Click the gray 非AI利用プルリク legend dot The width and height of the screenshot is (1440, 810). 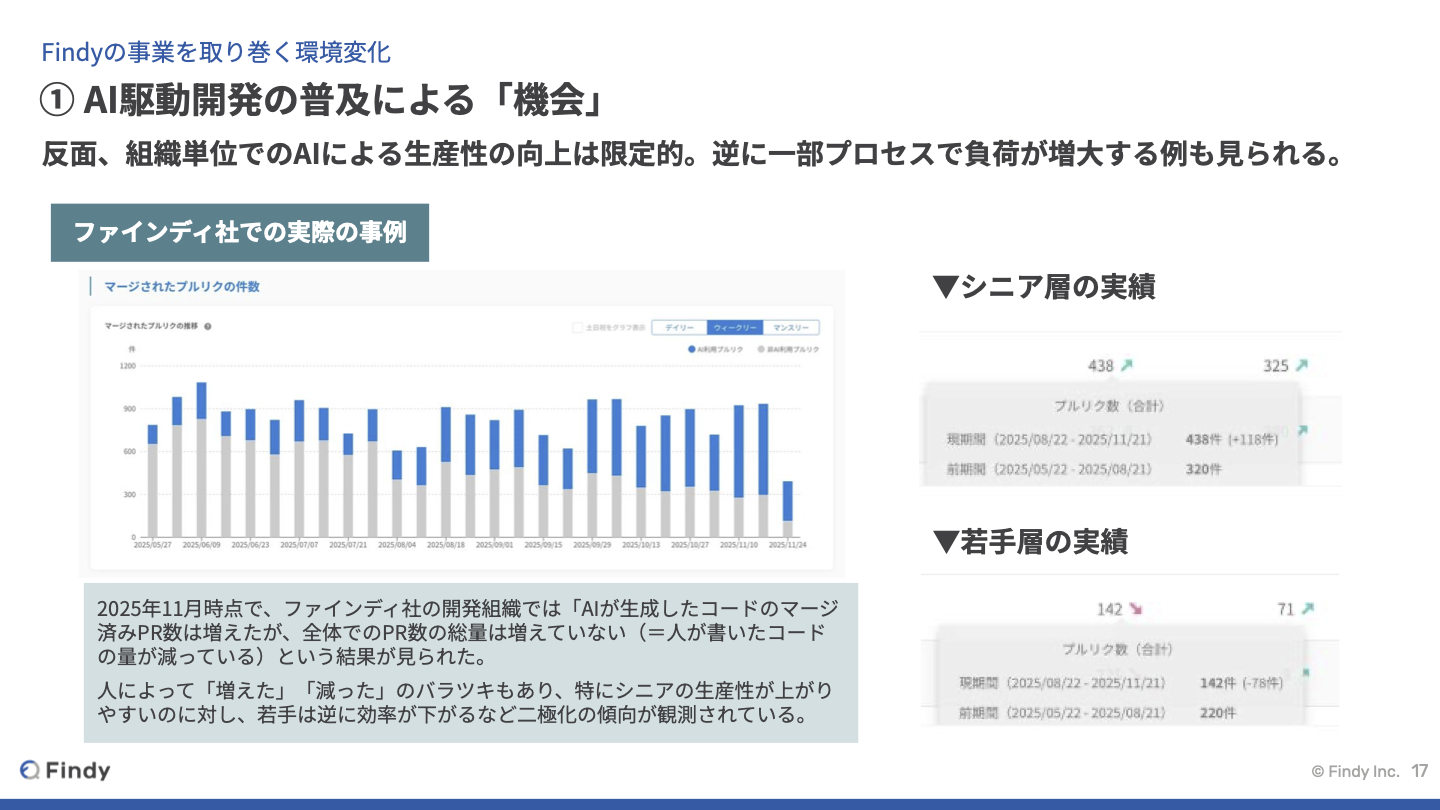(761, 349)
